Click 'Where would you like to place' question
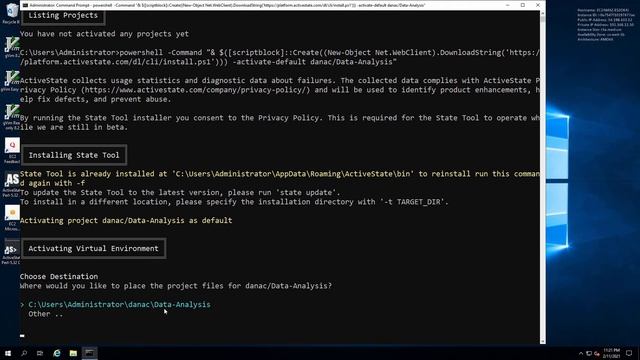 point(176,286)
